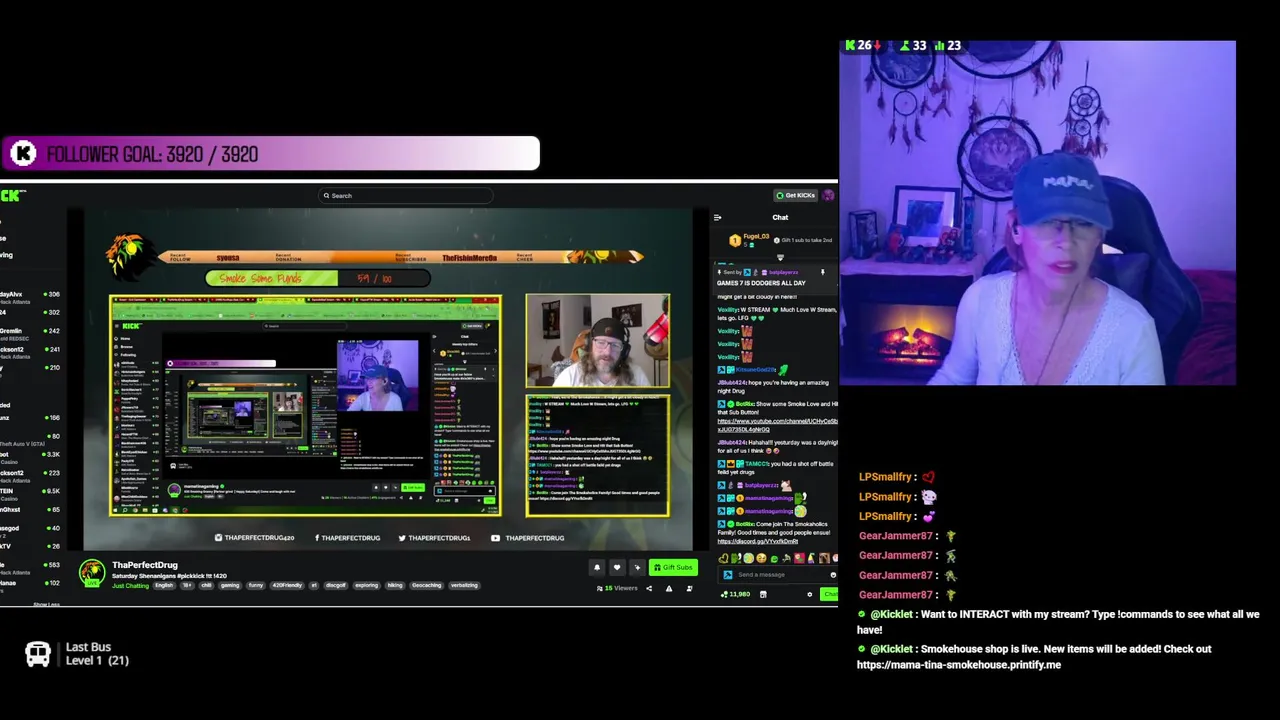This screenshot has width=1280, height=720.
Task: Select the Geocaching tag
Action: (426, 586)
